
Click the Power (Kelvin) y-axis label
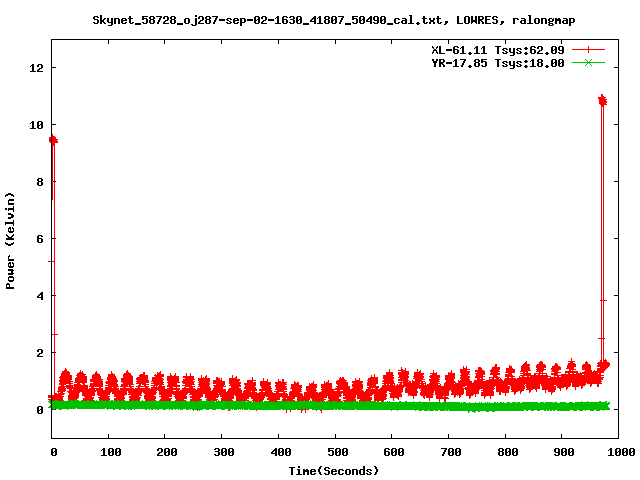click(x=10, y=241)
